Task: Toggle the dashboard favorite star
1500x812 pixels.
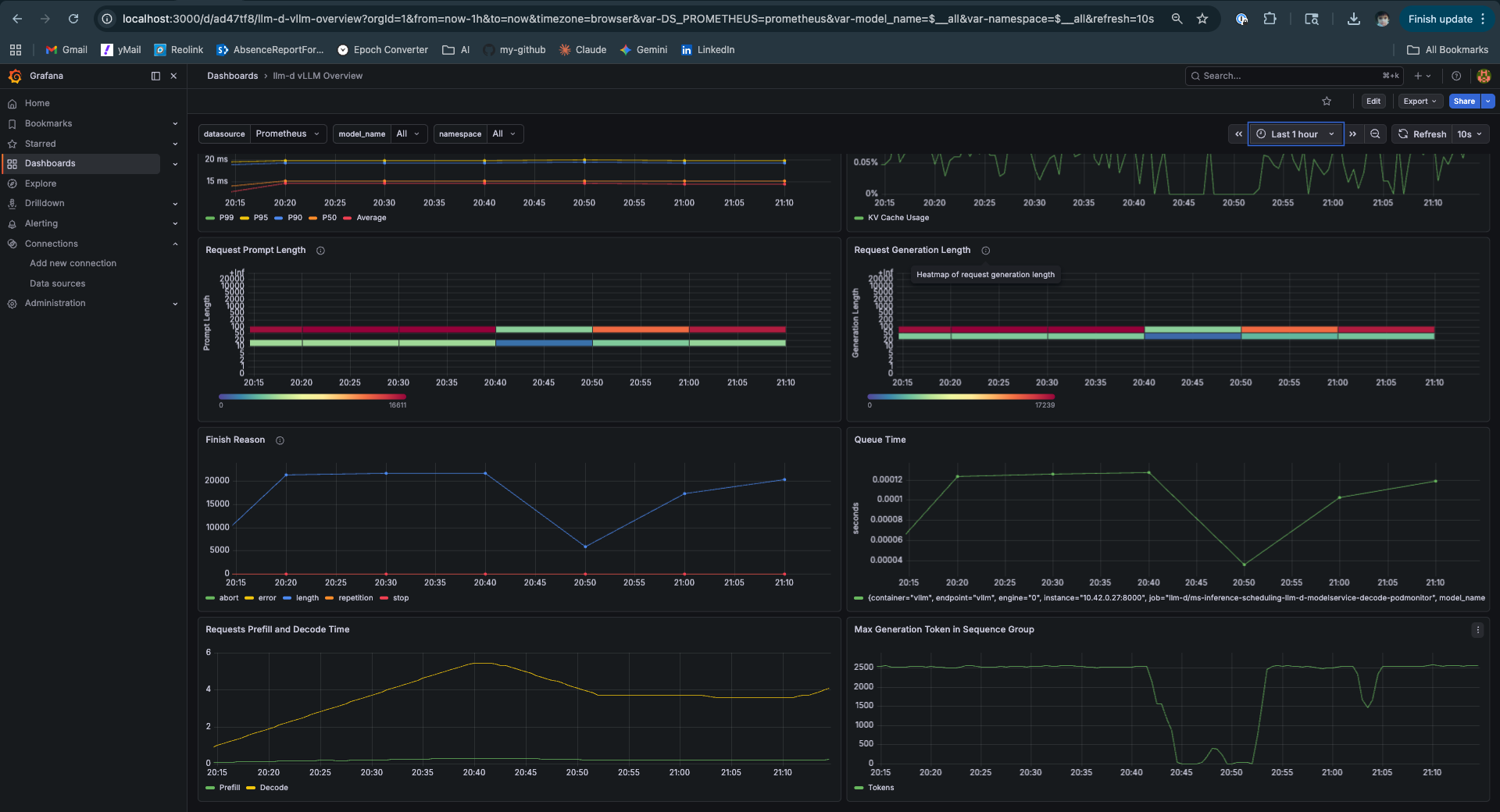Action: tap(1326, 101)
